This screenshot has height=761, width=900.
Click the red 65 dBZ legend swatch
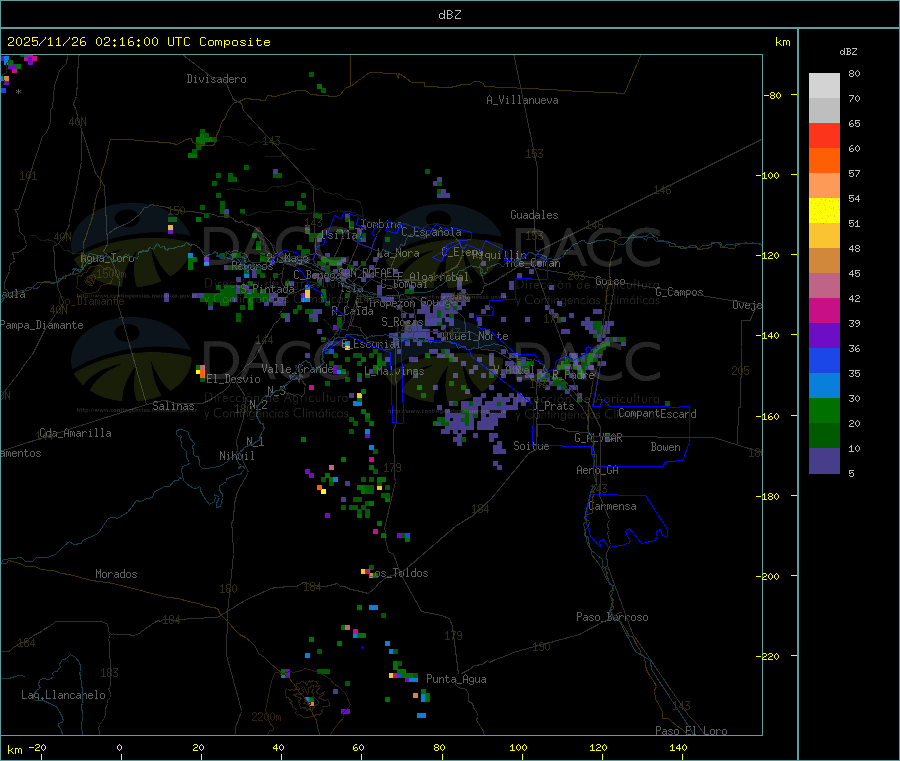point(824,135)
